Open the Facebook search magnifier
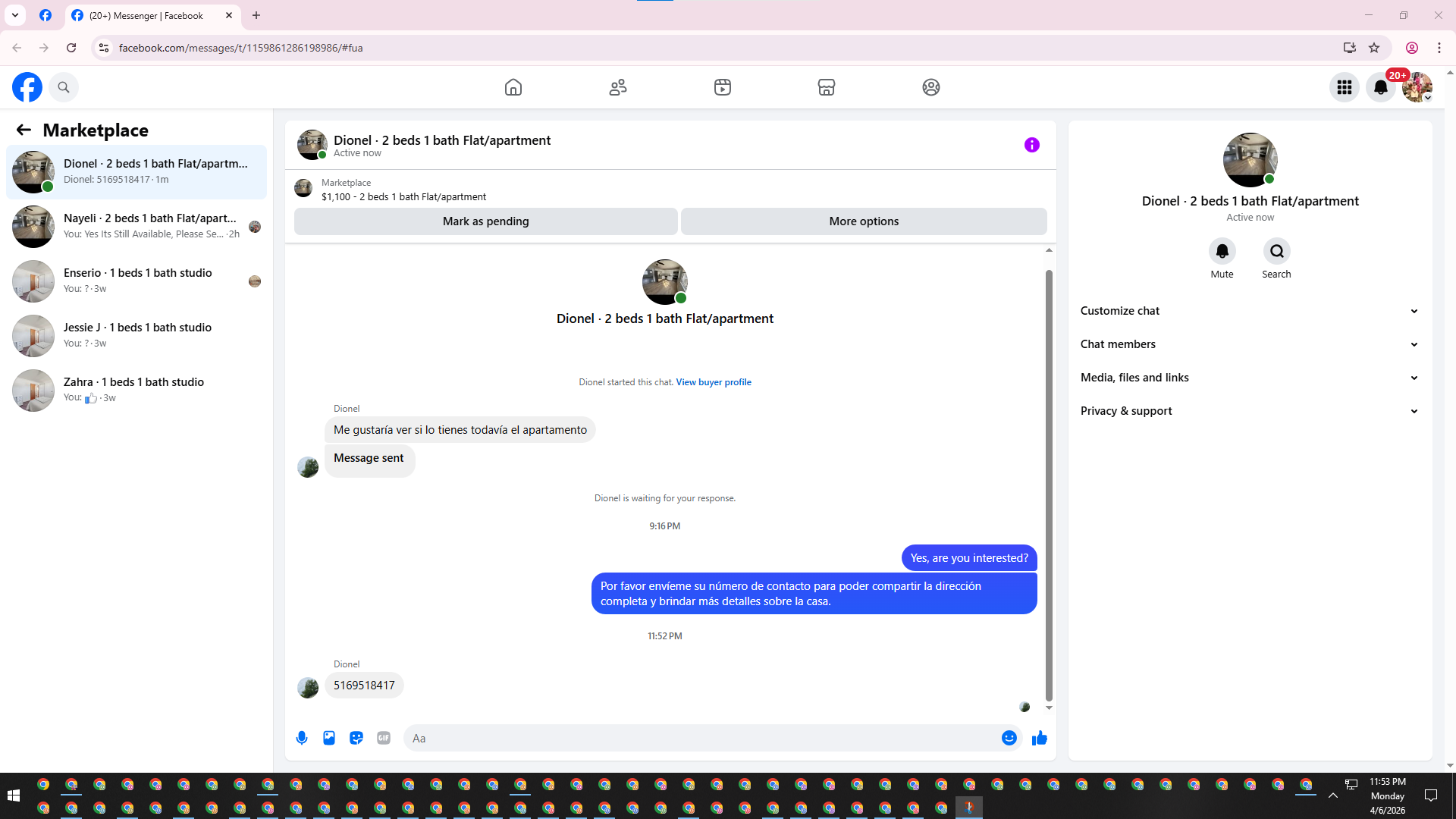The image size is (1456, 819). click(64, 87)
